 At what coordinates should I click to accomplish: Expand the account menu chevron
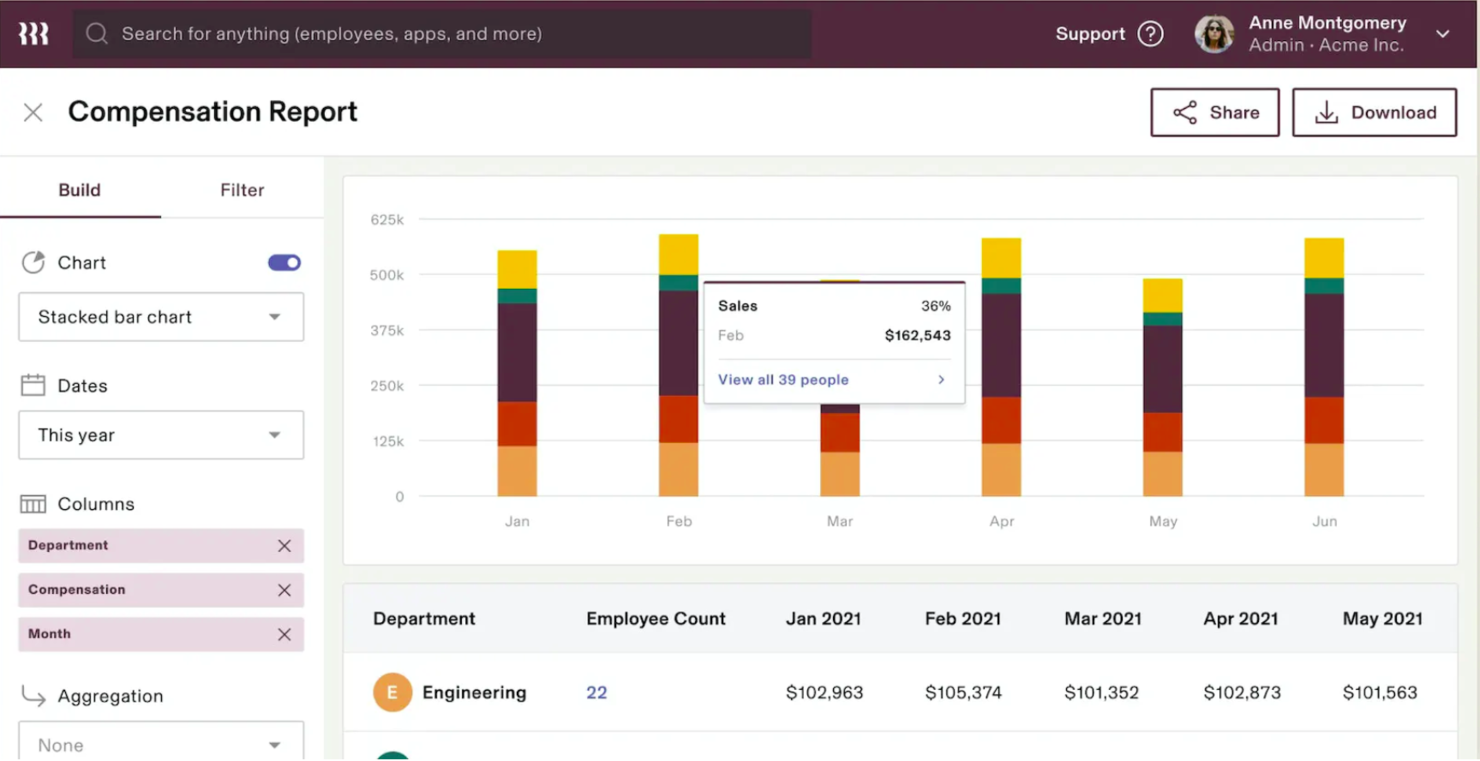(x=1443, y=34)
